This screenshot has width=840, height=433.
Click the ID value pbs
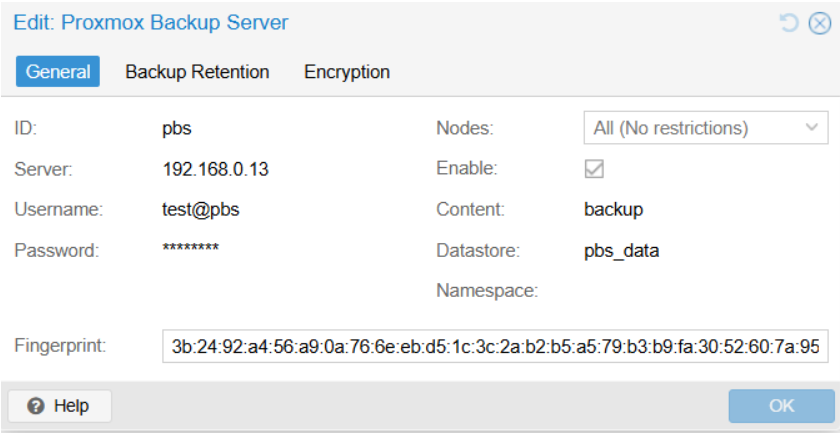click(177, 129)
